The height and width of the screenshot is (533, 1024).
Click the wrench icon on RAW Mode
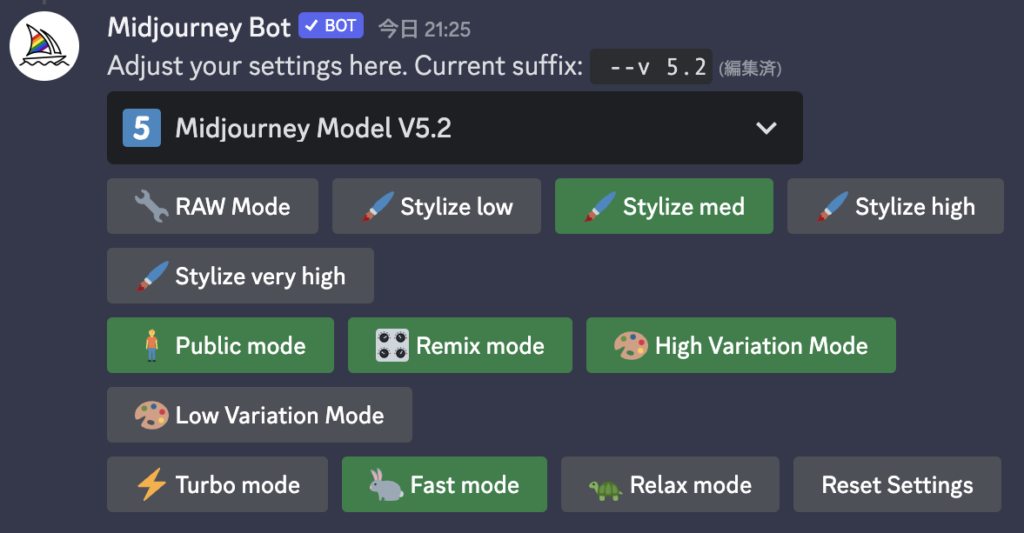[152, 206]
